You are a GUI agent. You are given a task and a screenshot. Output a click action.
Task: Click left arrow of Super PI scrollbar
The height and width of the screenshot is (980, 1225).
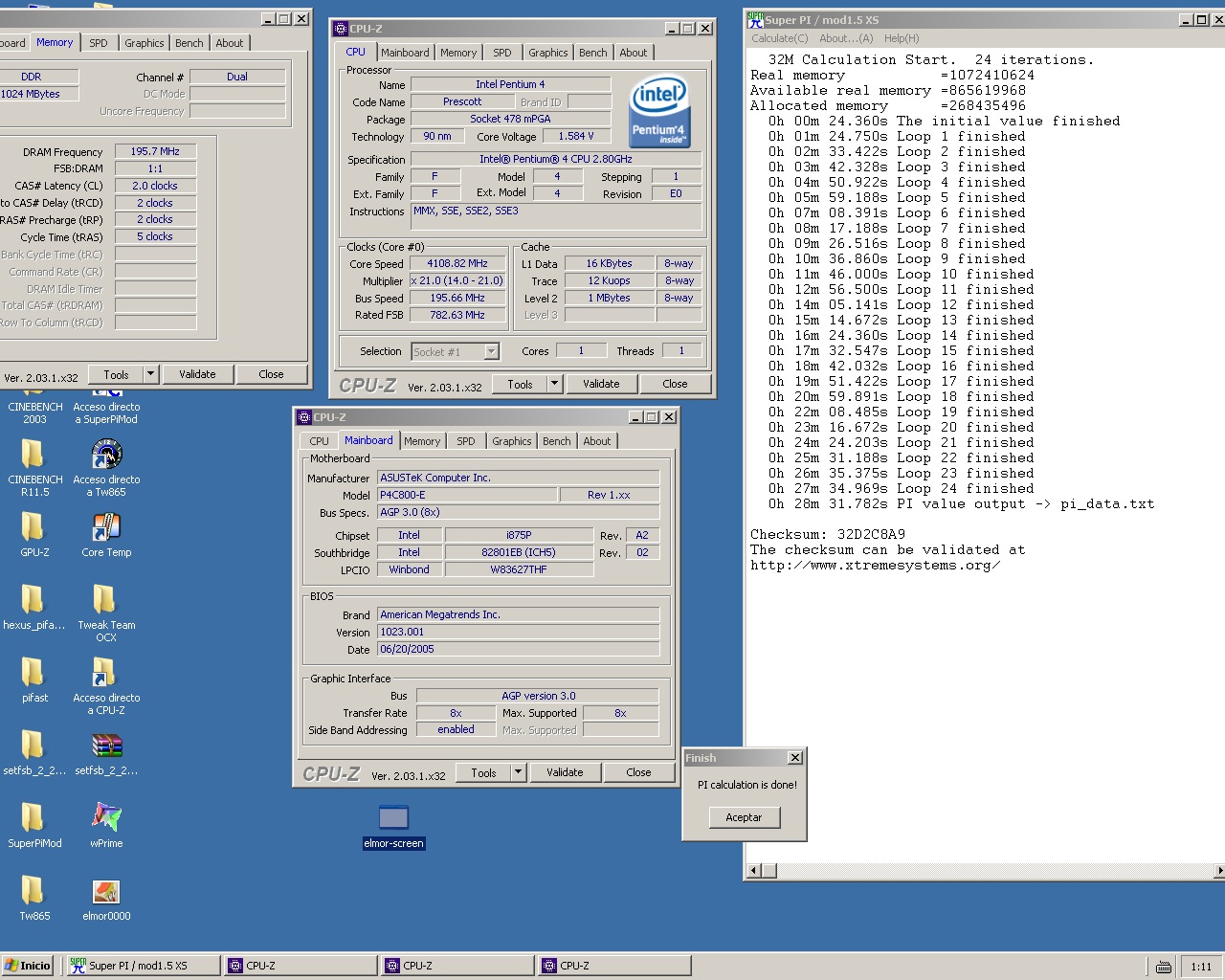[753, 870]
